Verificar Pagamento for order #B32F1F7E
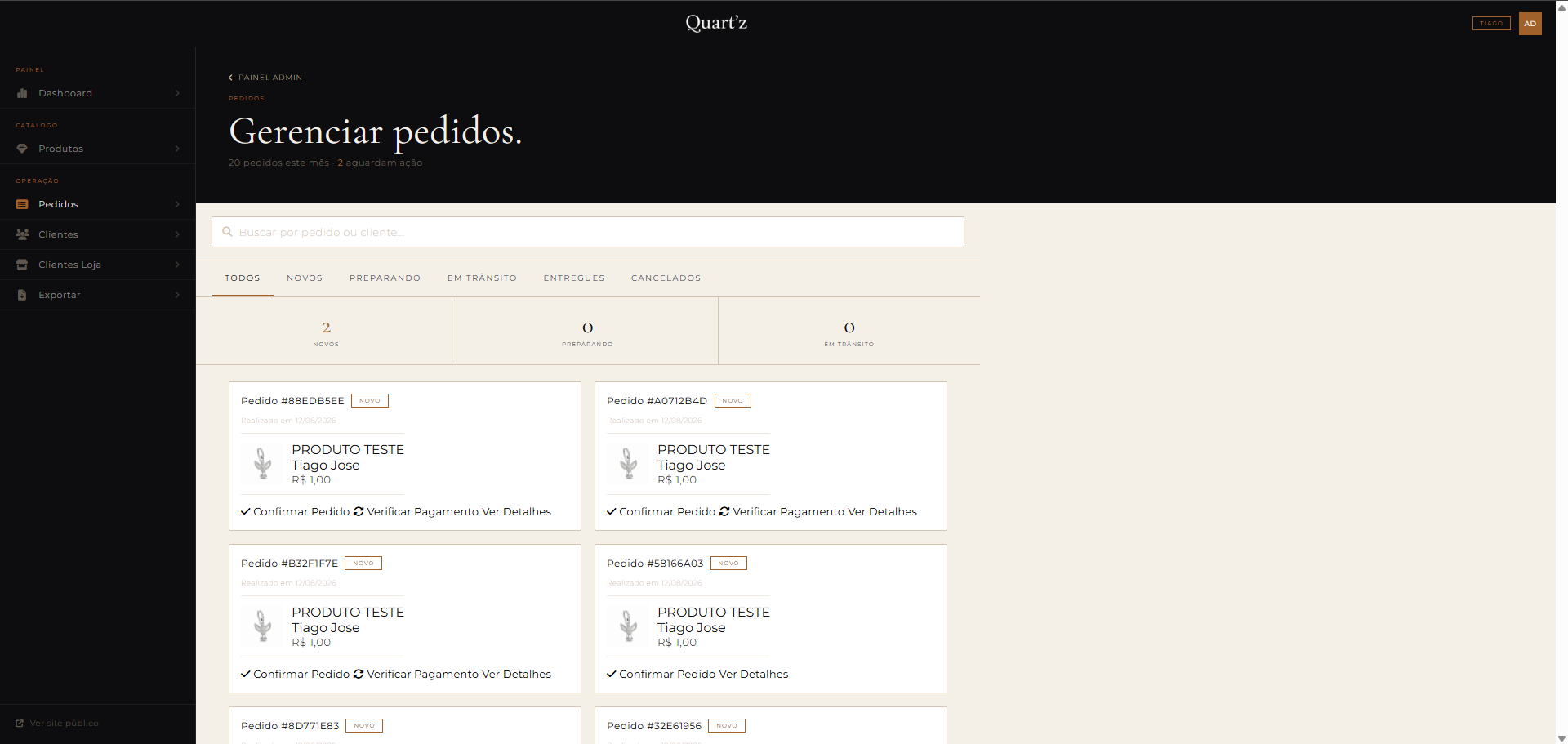This screenshot has width=1568, height=744. point(416,674)
